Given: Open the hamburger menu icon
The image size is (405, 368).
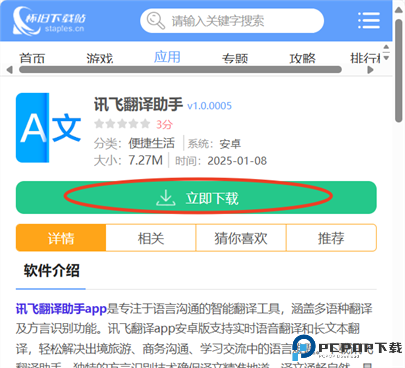Looking at the screenshot, I should [x=369, y=20].
